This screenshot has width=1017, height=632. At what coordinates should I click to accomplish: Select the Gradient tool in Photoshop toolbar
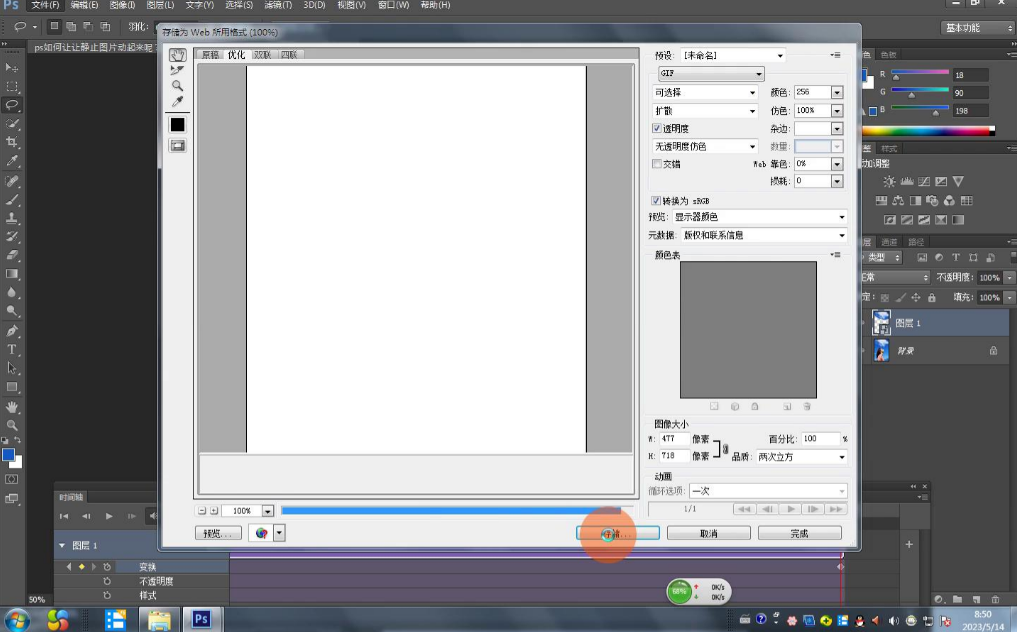12,274
